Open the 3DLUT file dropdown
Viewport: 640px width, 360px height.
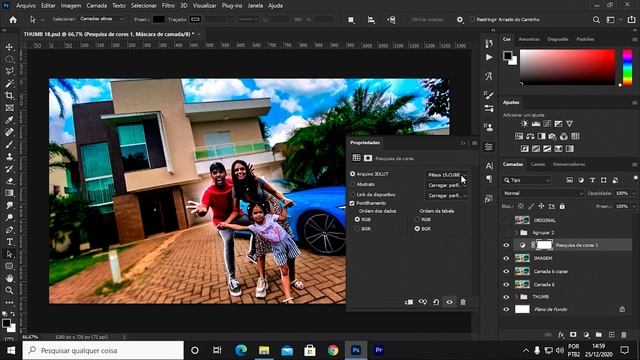(x=447, y=175)
